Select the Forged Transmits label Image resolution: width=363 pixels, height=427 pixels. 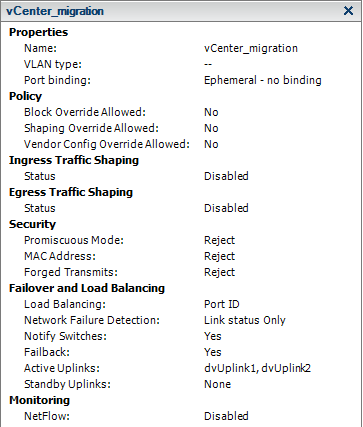tap(71, 272)
